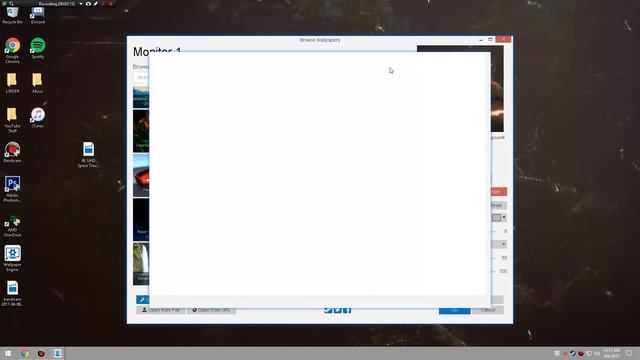Click the blue wrench tab button
Image resolution: width=640 pixels, height=360 pixels.
click(x=142, y=300)
